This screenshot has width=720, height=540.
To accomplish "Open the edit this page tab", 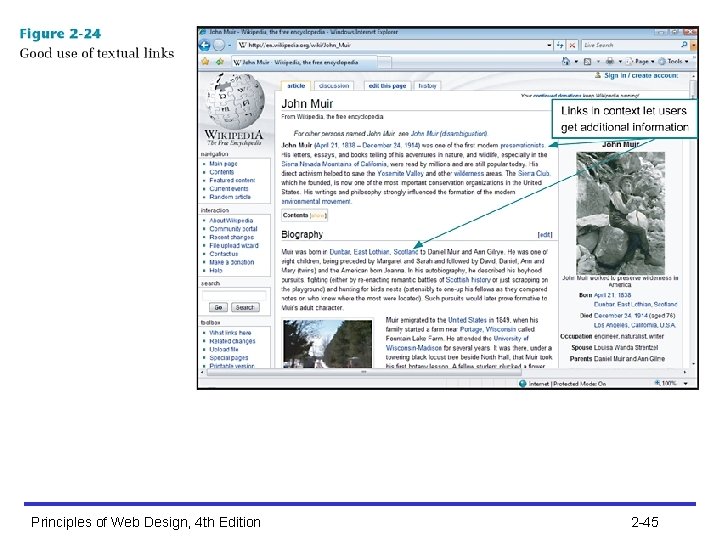I will (387, 86).
